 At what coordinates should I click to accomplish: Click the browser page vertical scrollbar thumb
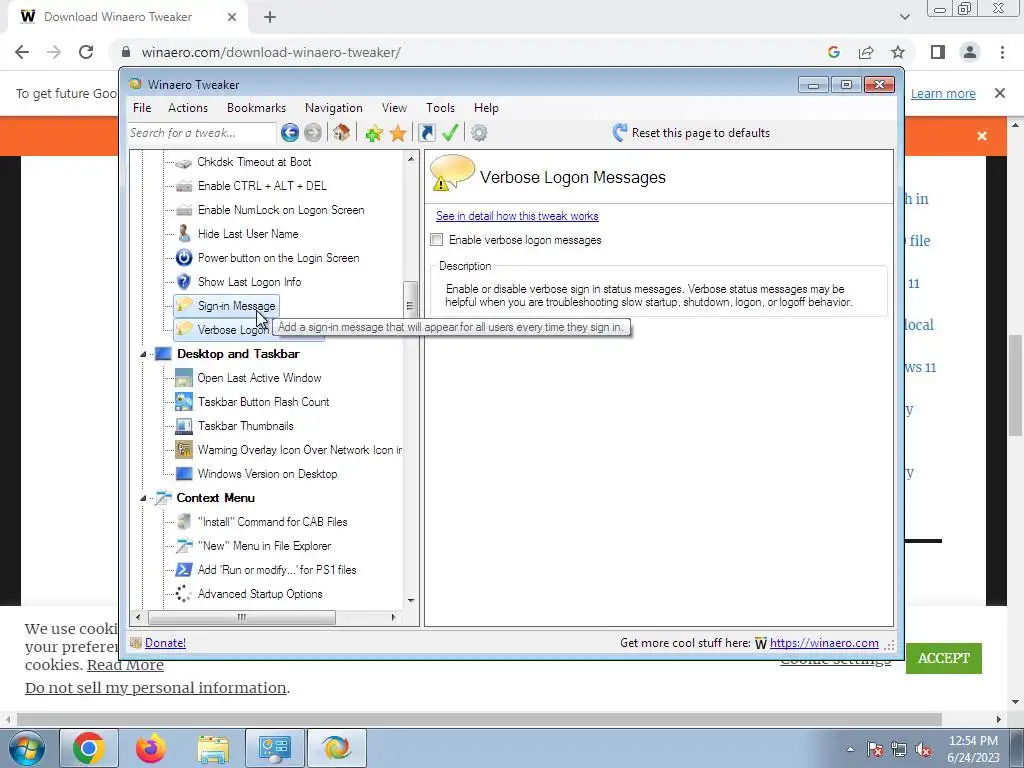tap(1016, 385)
